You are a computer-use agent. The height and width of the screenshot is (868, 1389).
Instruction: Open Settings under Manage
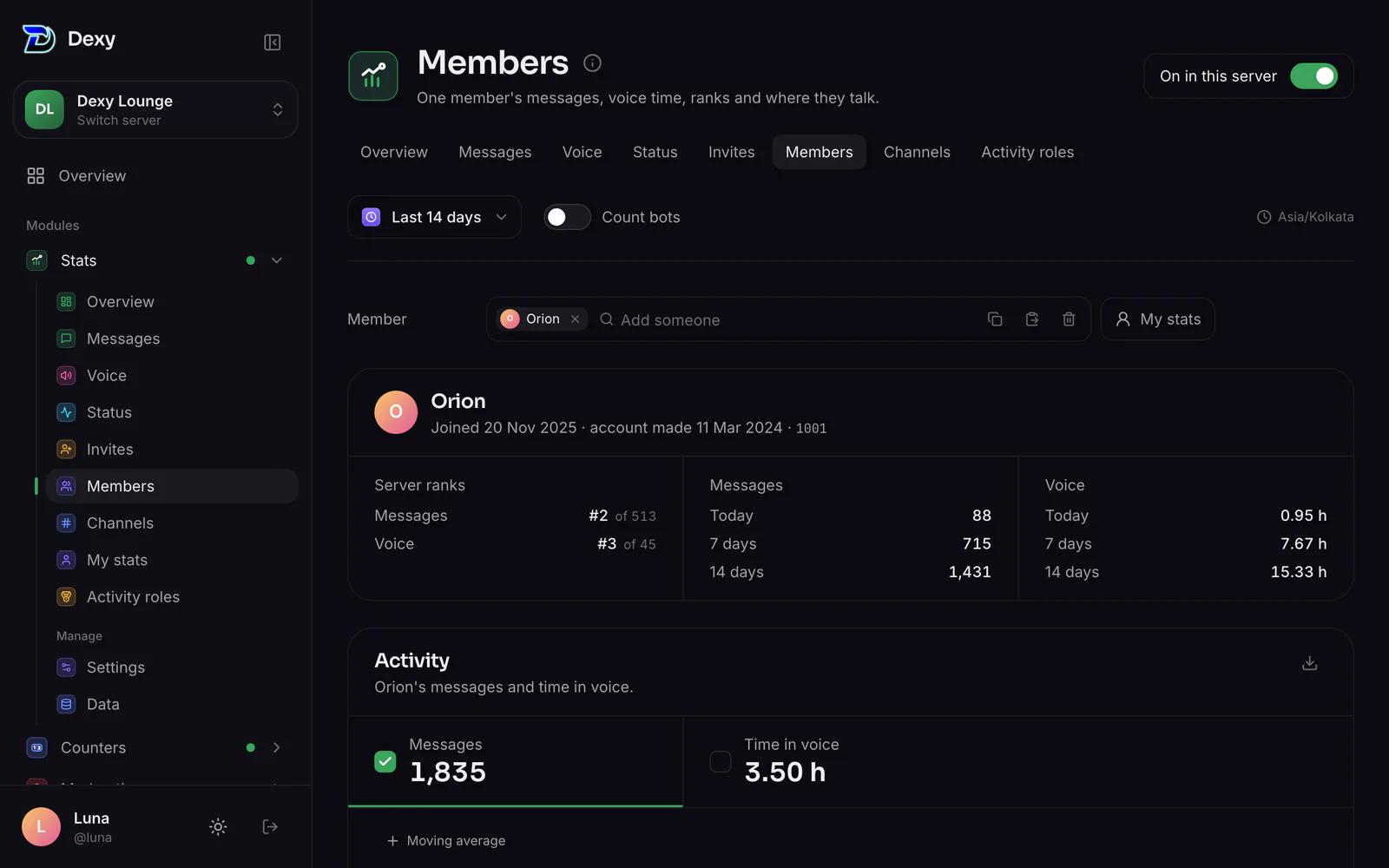(172, 667)
